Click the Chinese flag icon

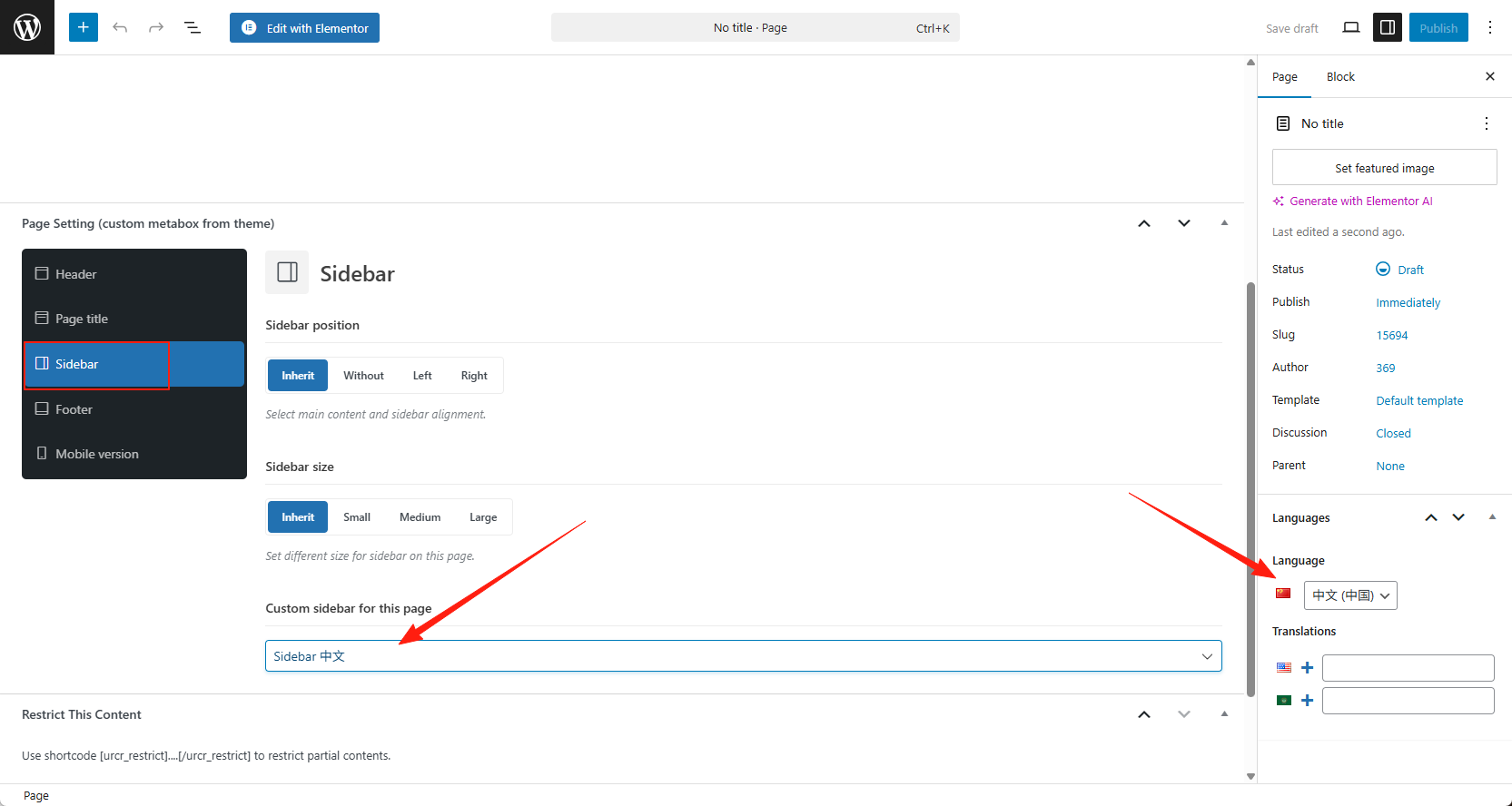point(1283,594)
